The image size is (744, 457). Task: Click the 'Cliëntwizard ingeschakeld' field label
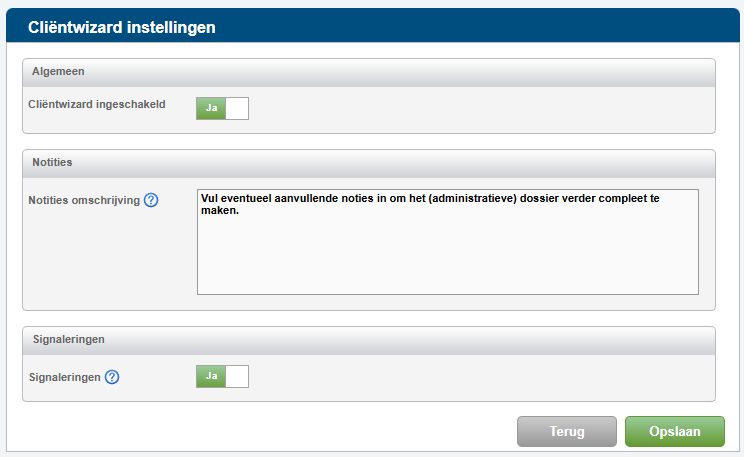[97, 104]
